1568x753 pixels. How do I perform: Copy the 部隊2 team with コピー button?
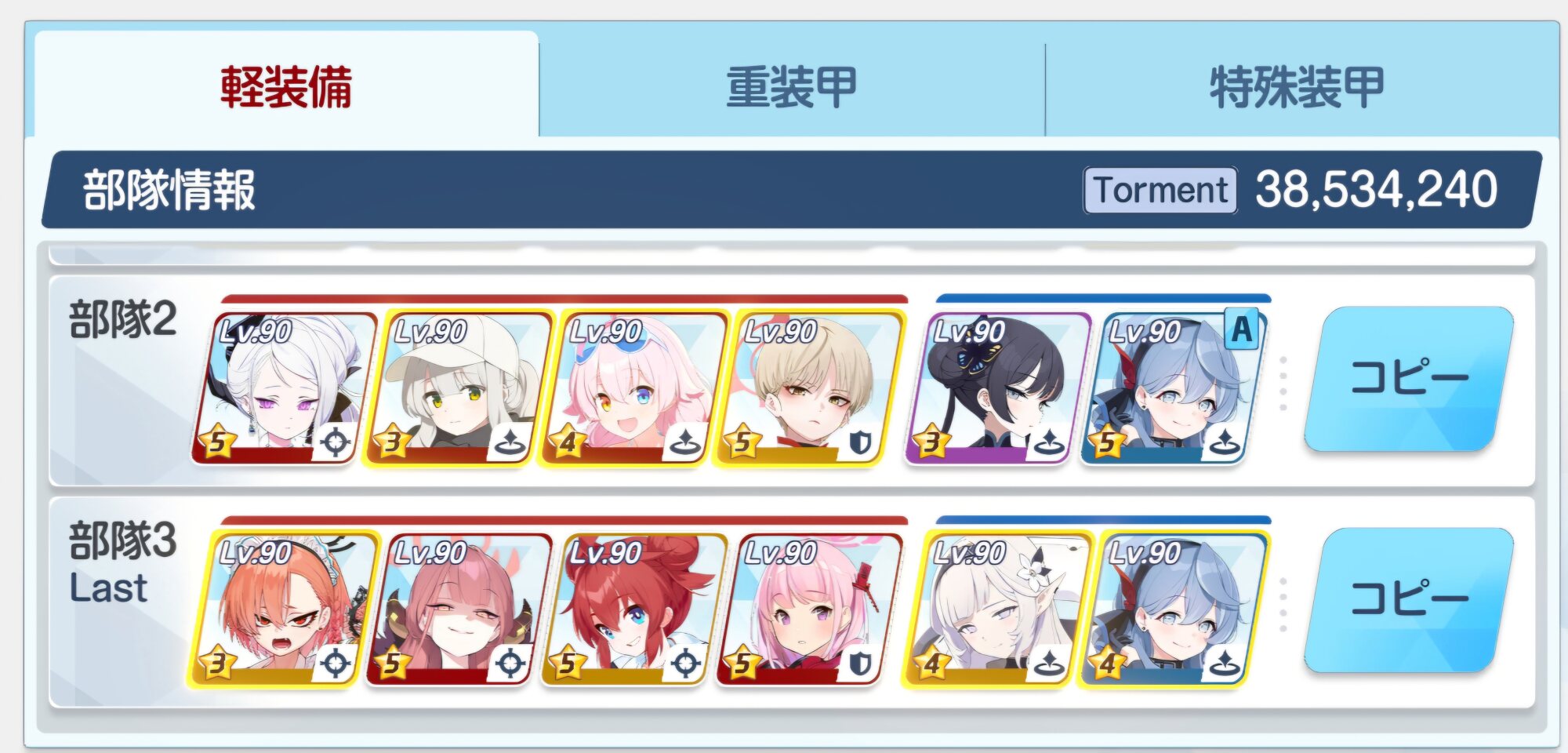tap(1409, 379)
